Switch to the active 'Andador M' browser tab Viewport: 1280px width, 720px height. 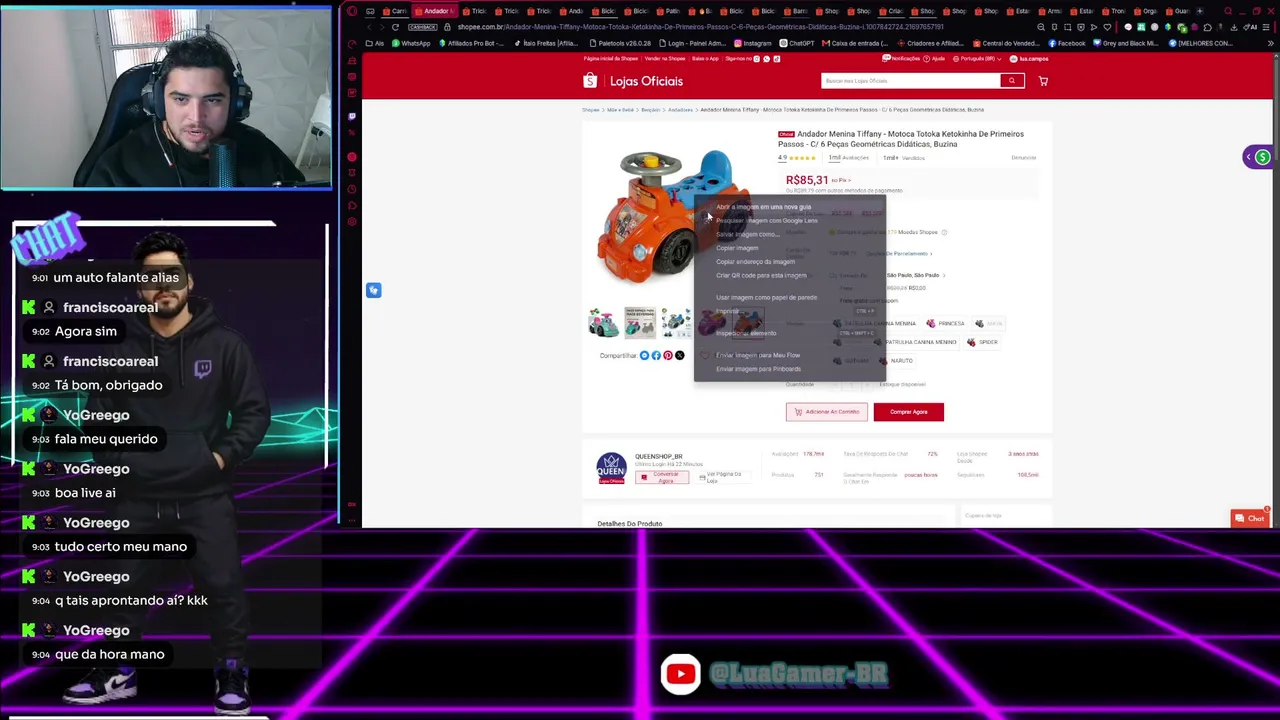point(436,11)
